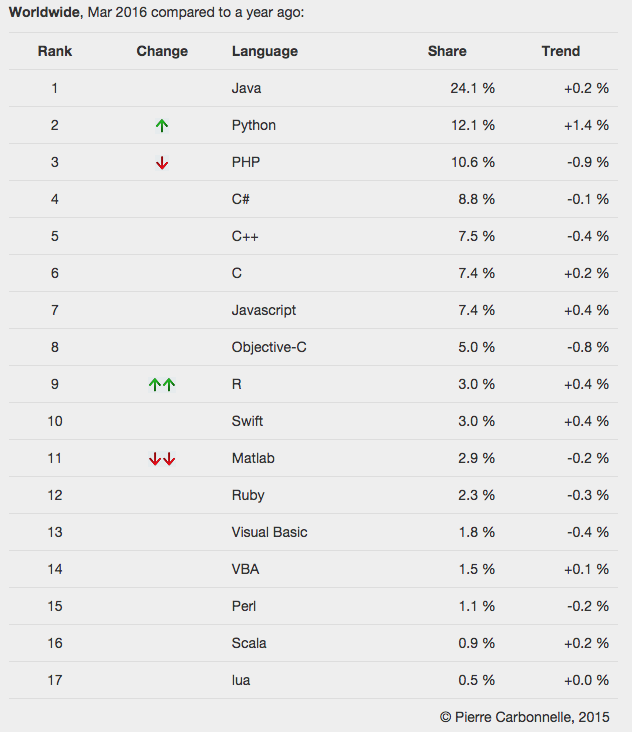Select the Javascript language name
The height and width of the screenshot is (732, 632).
(x=264, y=310)
